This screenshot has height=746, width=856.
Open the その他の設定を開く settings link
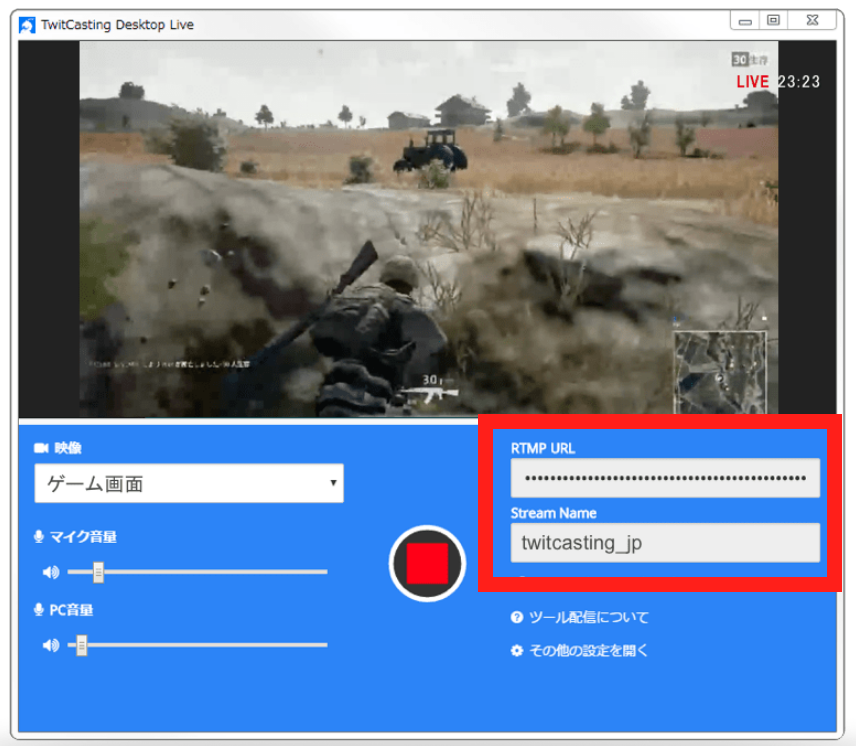tap(588, 650)
